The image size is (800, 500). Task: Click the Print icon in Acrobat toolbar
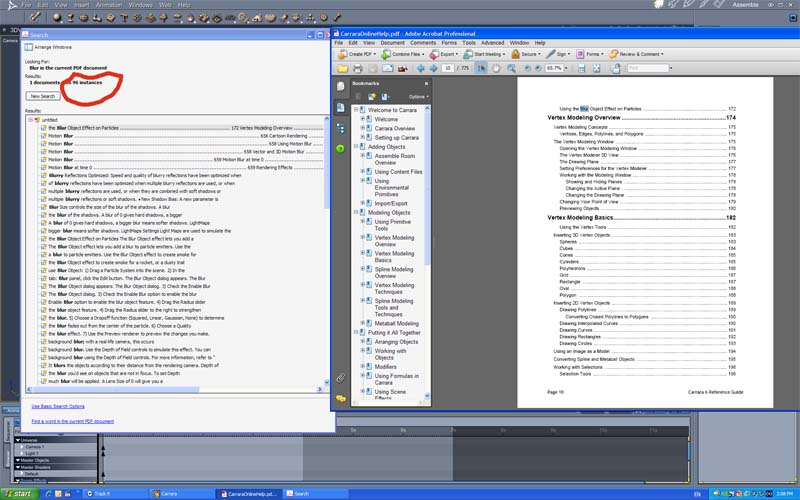(358, 68)
